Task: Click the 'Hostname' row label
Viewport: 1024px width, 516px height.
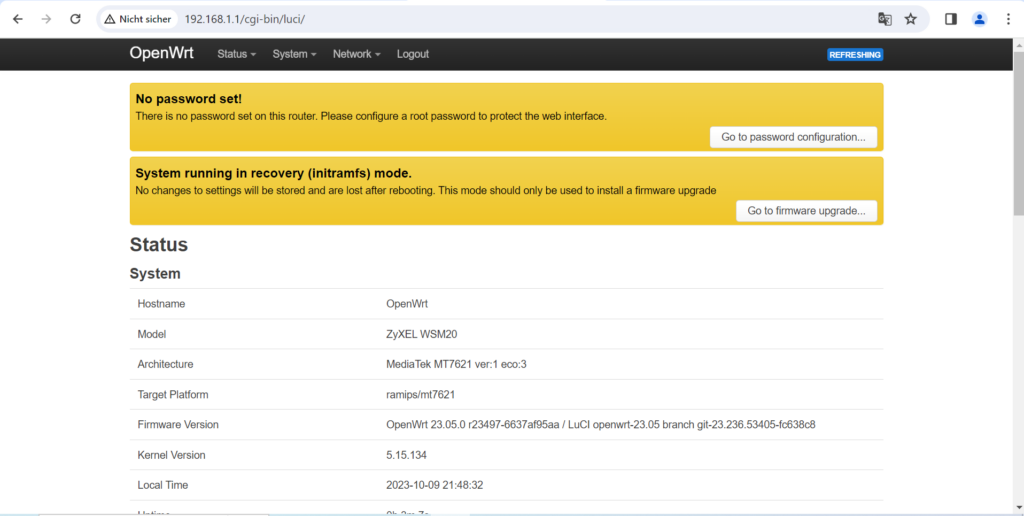Action: point(161,304)
